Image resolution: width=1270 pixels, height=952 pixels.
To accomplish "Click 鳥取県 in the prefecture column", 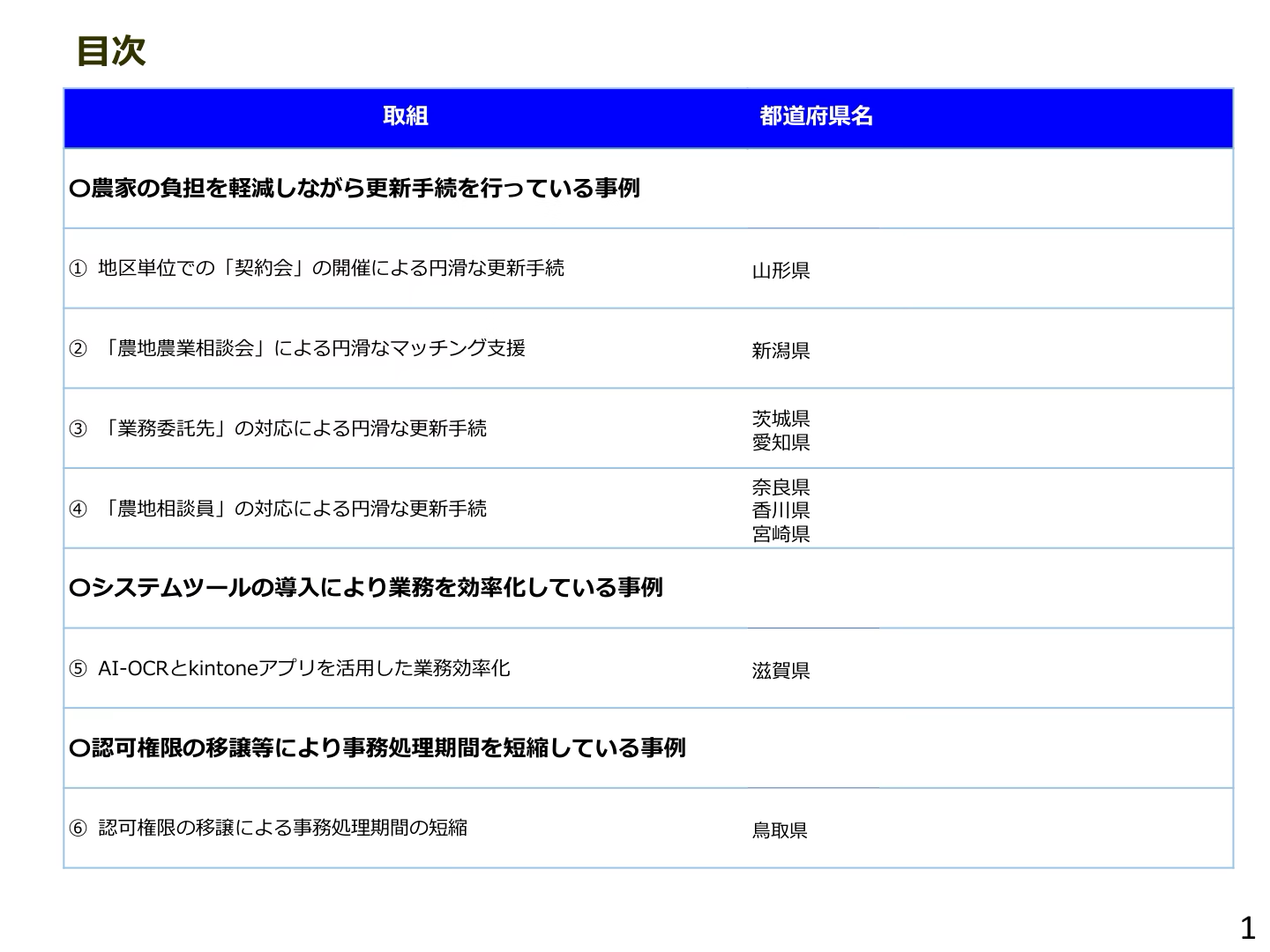I will [x=780, y=830].
